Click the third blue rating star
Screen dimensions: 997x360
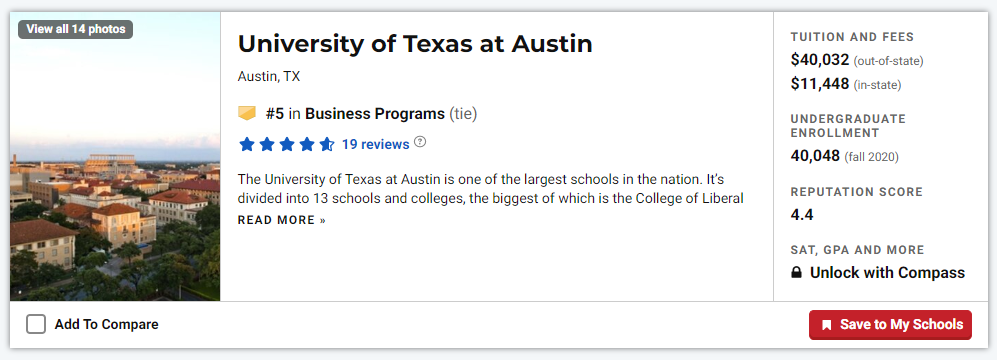coord(286,144)
